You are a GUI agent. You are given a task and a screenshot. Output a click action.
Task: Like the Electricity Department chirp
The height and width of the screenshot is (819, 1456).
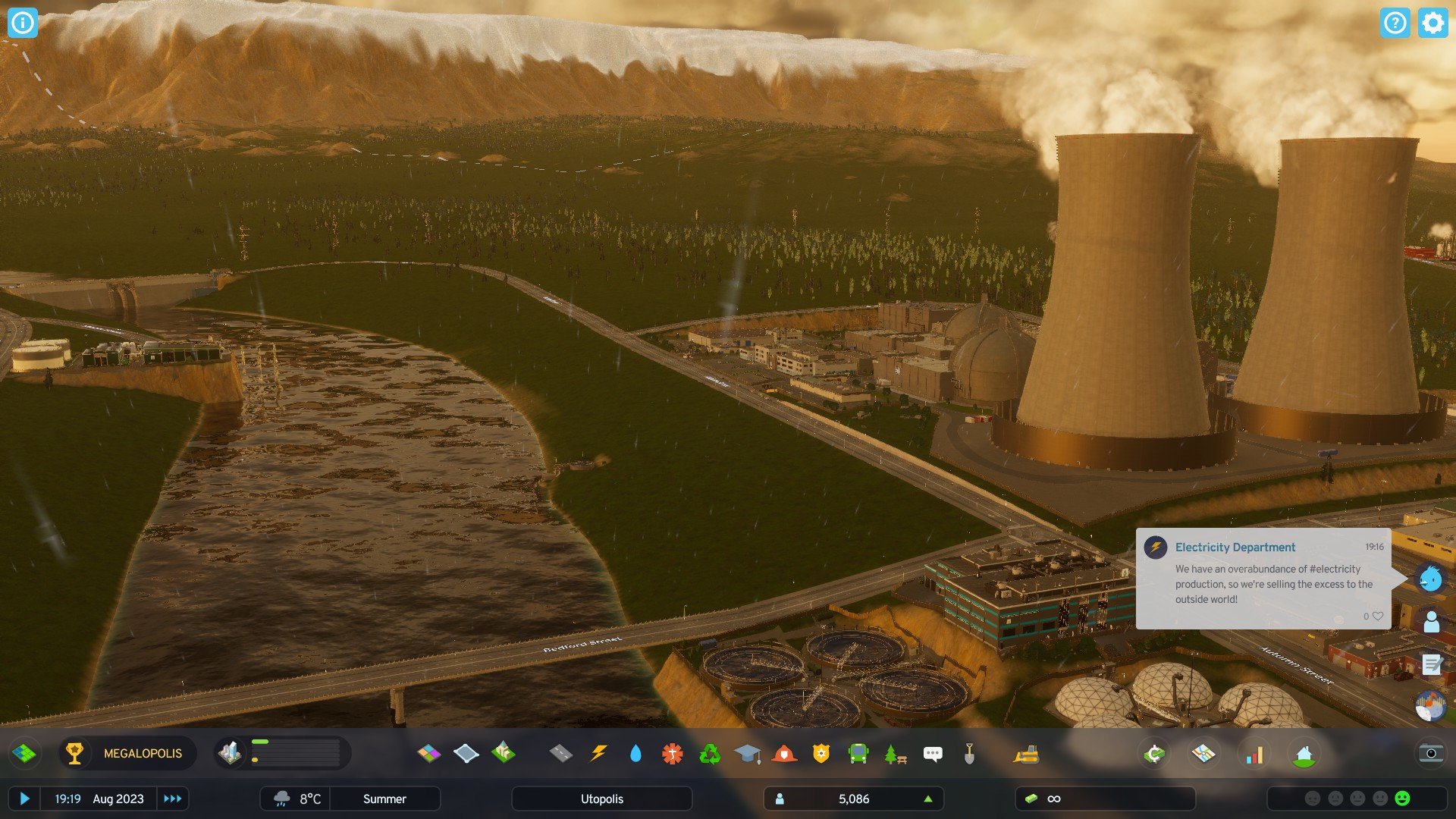pos(1378,617)
